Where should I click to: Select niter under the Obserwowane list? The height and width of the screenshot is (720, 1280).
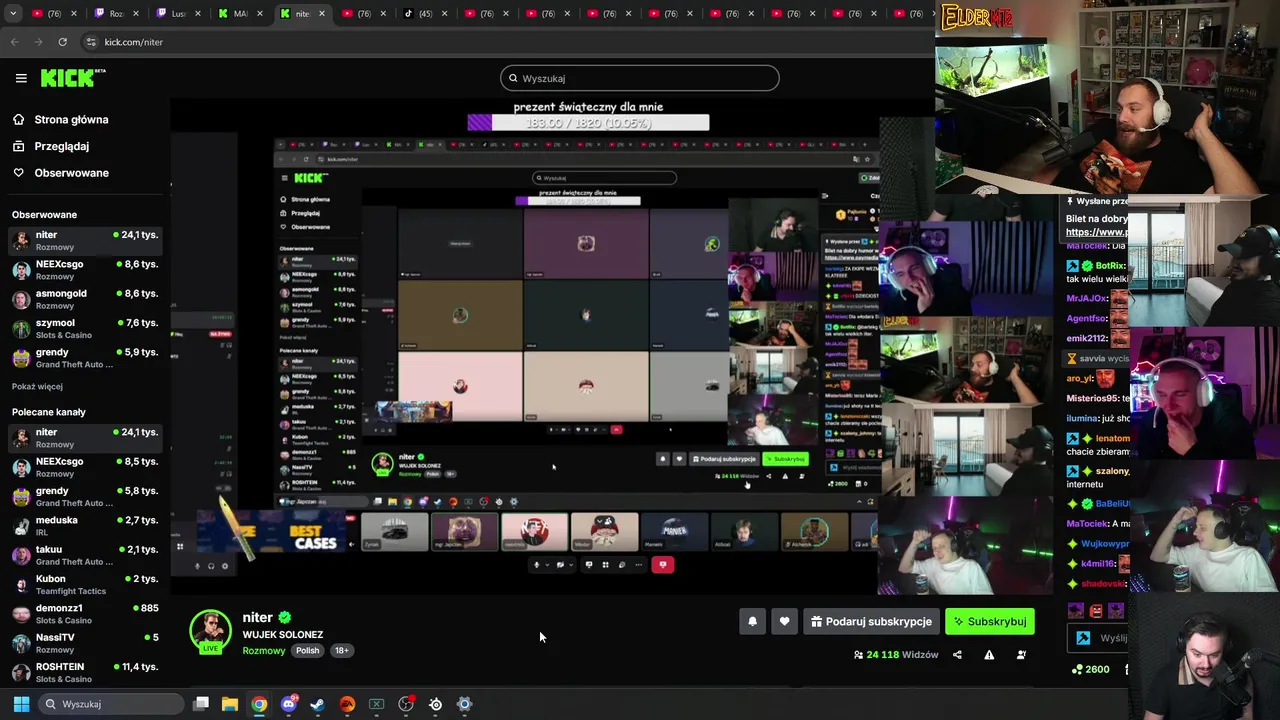(84, 241)
